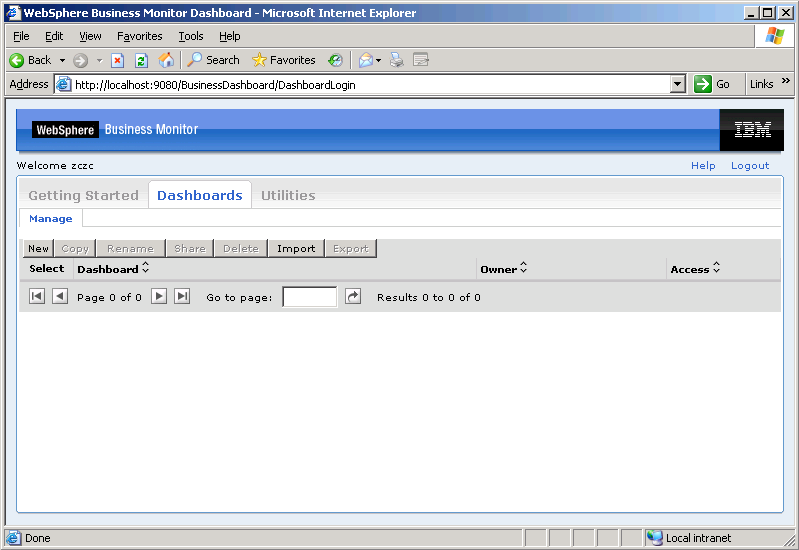799x550 pixels.
Task: Click the 'Page 0 of 0' text
Action: click(x=109, y=297)
